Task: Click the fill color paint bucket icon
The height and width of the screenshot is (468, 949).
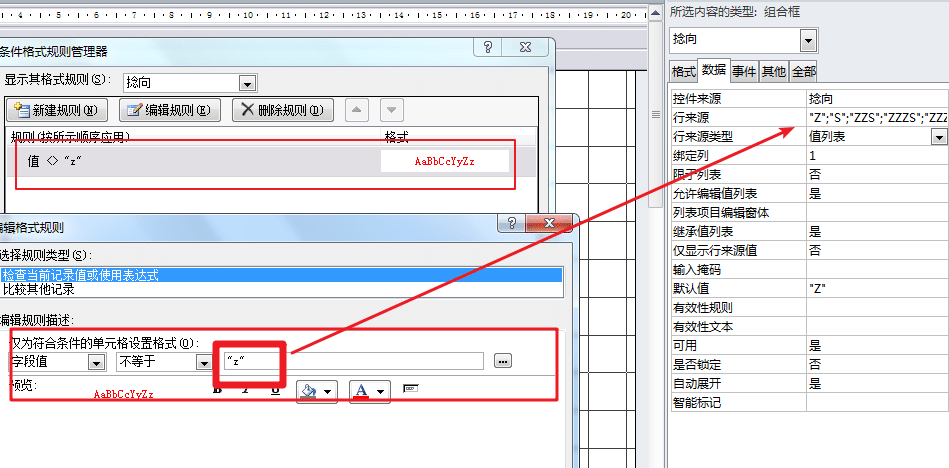Action: pyautogui.click(x=308, y=391)
